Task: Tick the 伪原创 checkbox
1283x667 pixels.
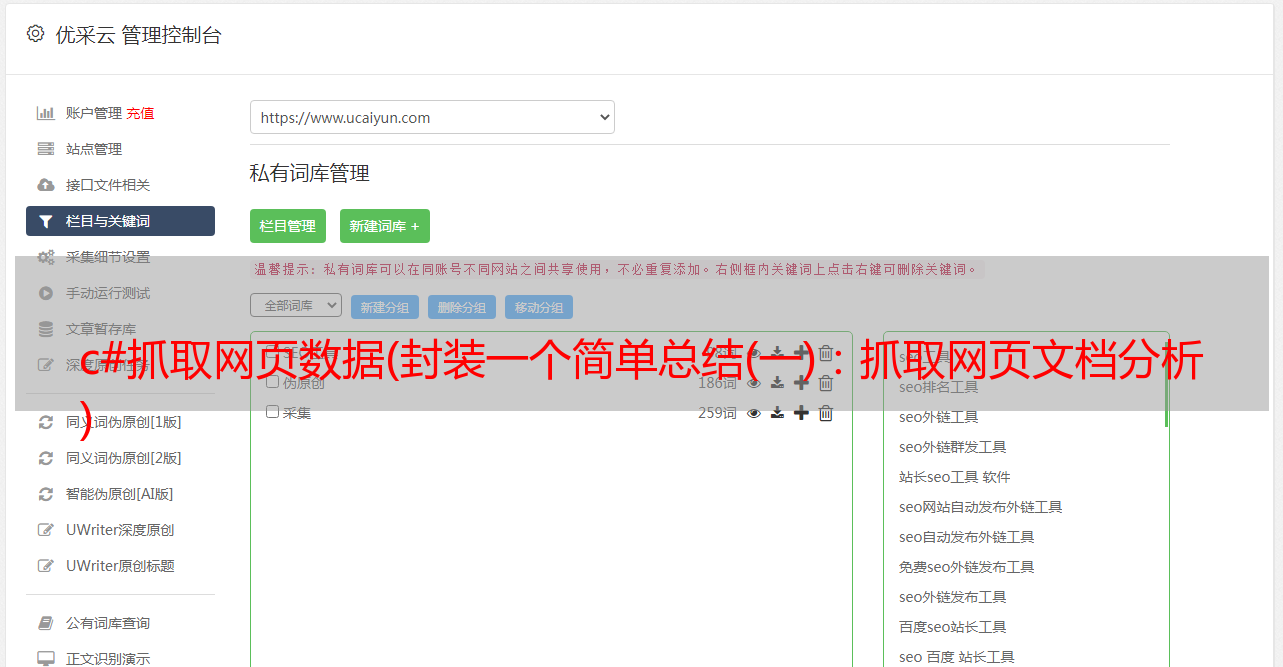Action: pos(272,382)
